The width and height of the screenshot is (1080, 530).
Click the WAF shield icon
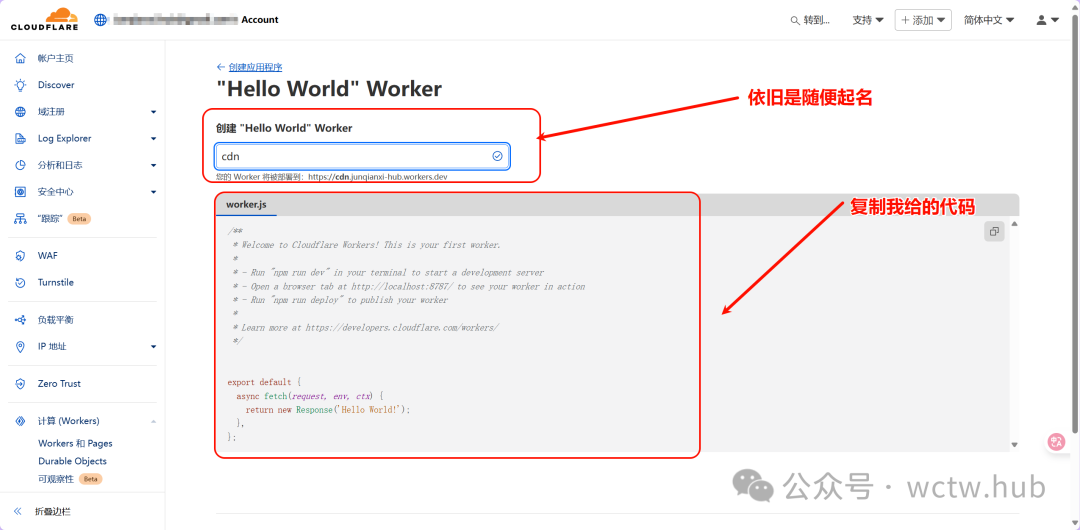[x=20, y=256]
